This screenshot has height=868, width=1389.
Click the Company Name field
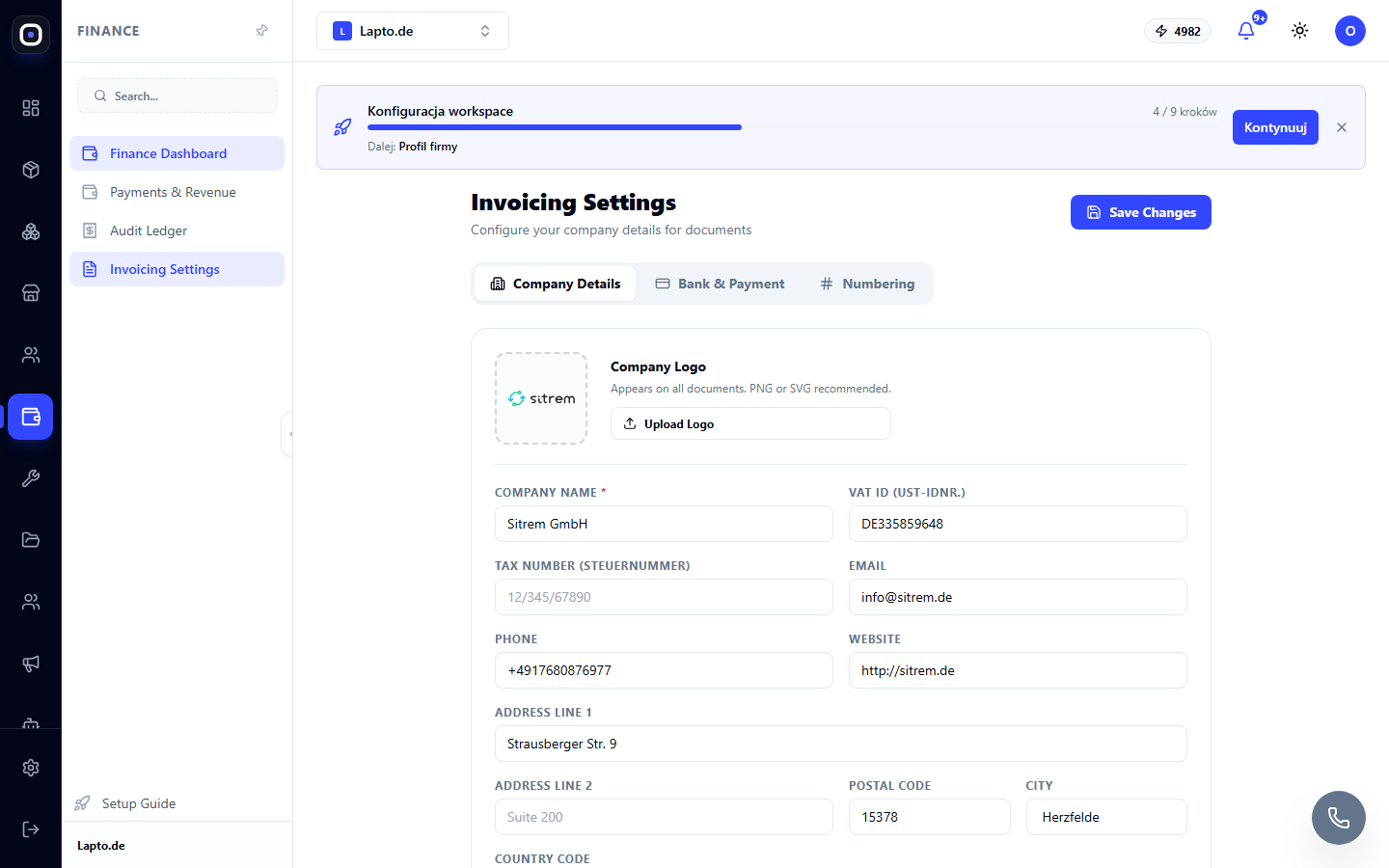pyautogui.click(x=664, y=524)
